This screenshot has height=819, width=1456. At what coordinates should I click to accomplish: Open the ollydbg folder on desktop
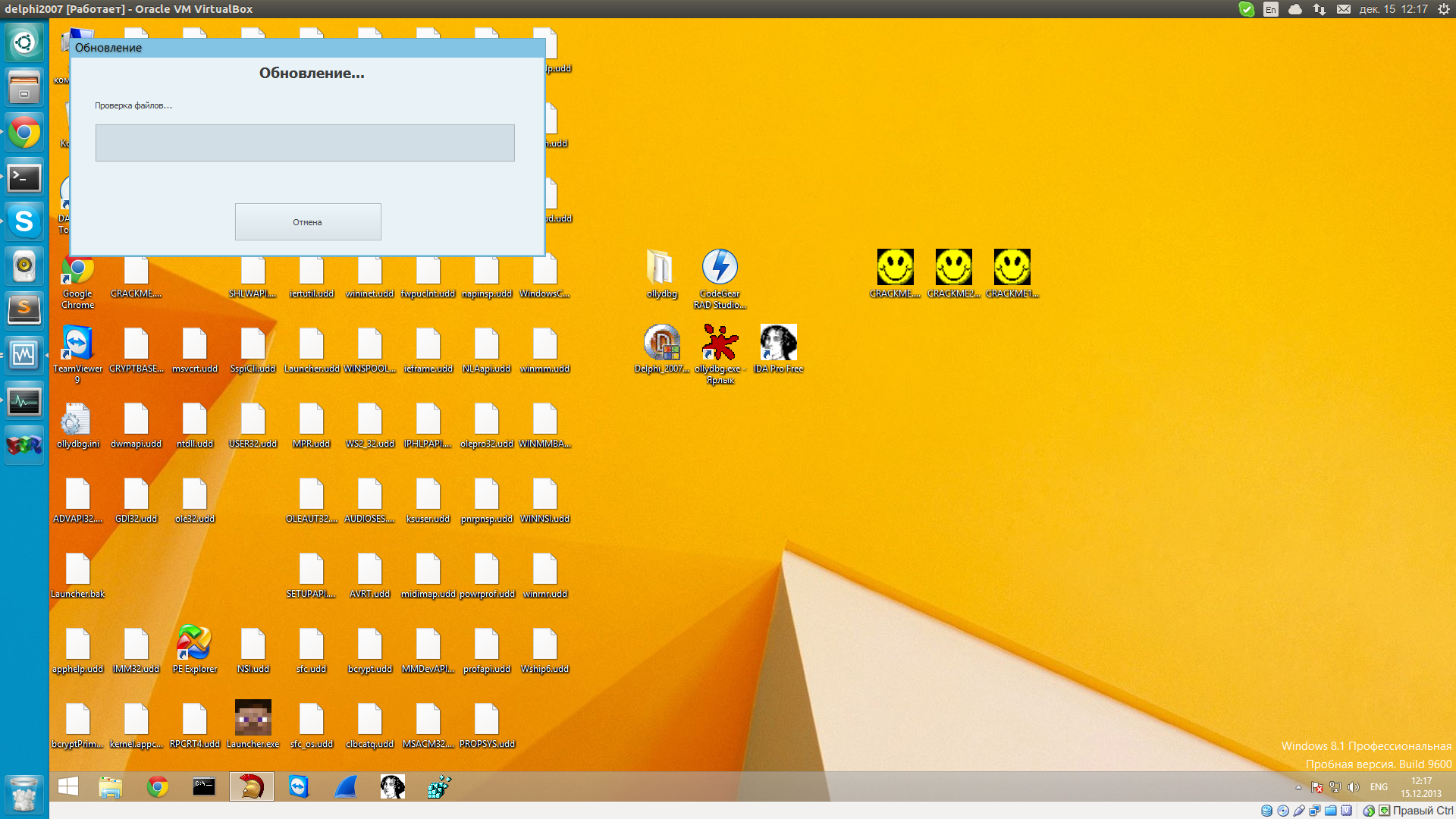[x=661, y=268]
